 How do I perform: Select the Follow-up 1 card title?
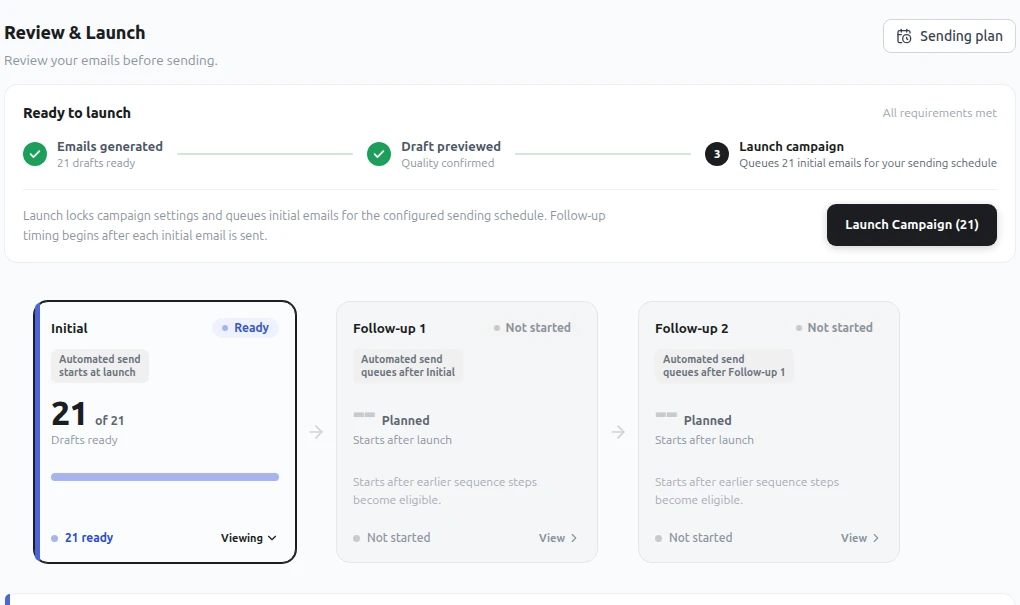389,329
